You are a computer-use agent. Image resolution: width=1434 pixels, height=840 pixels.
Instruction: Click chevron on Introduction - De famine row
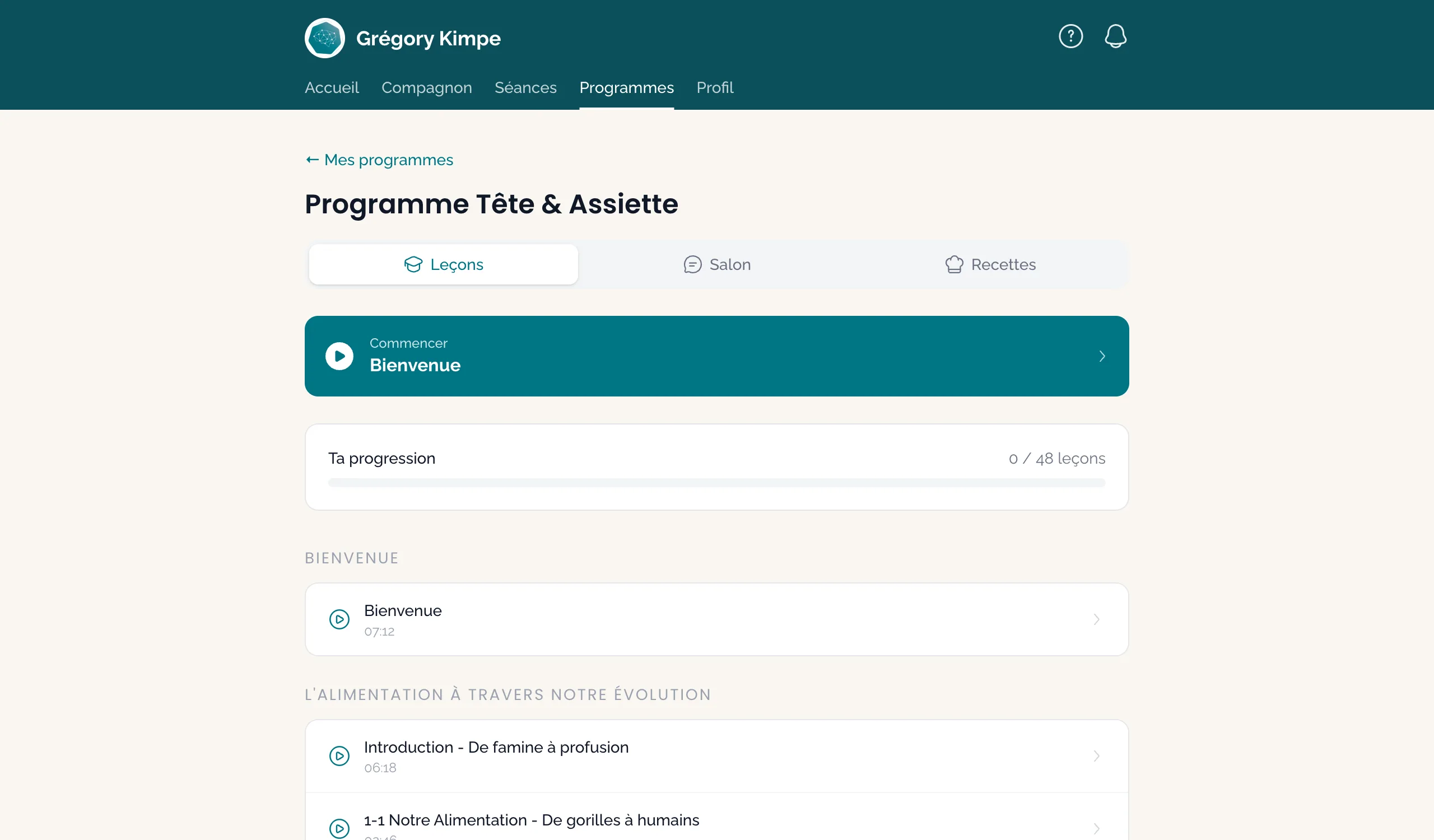tap(1096, 756)
